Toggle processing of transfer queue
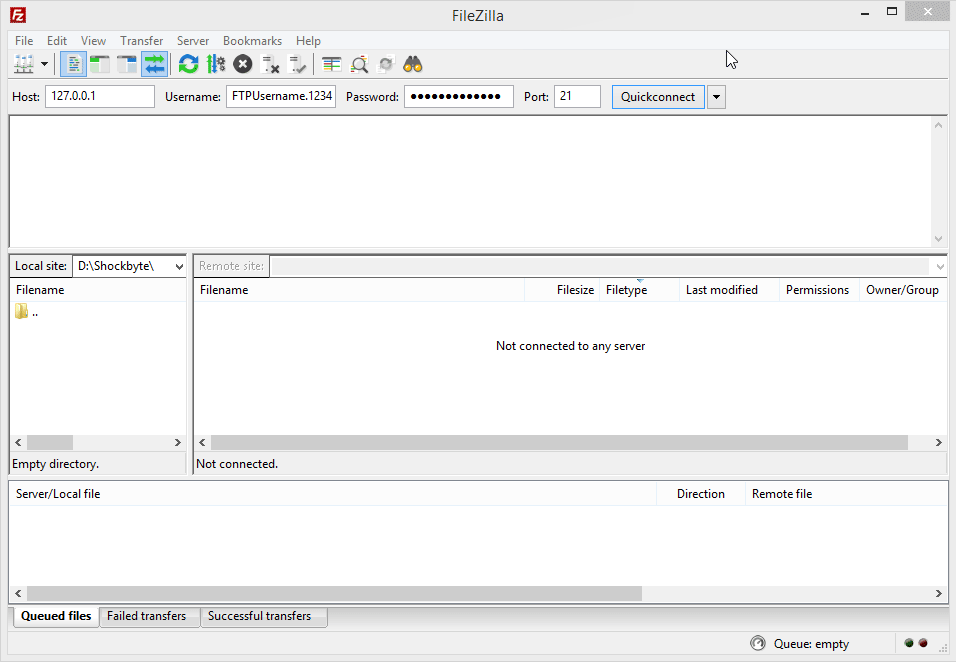Image resolution: width=956 pixels, height=662 pixels. pos(216,64)
